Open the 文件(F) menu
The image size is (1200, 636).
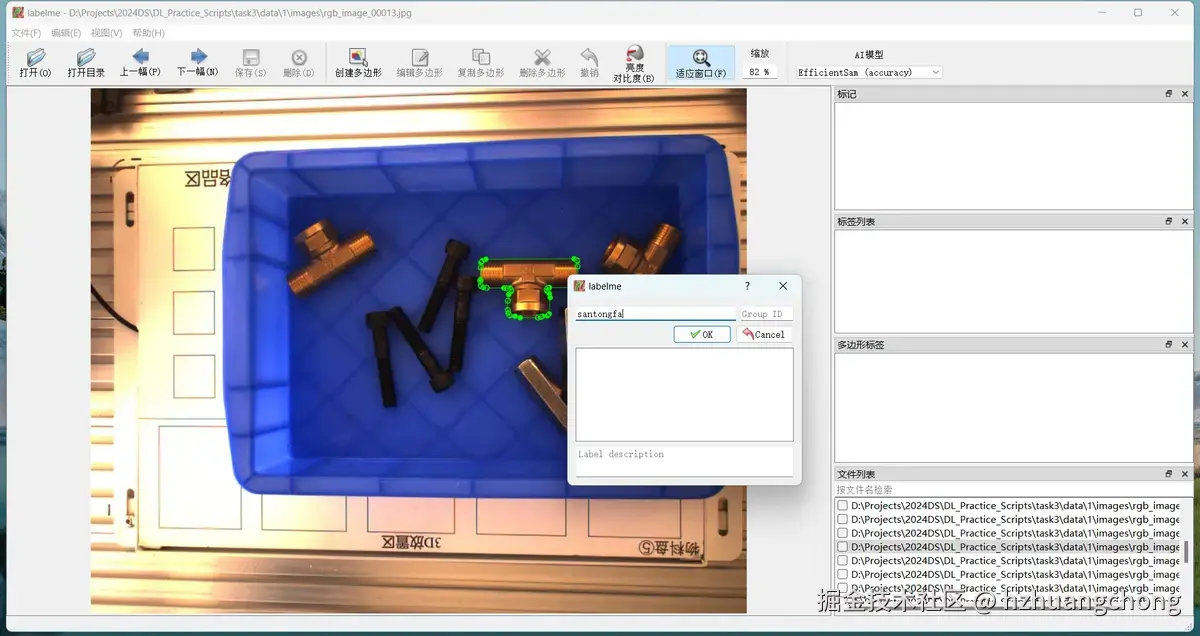pyautogui.click(x=26, y=33)
